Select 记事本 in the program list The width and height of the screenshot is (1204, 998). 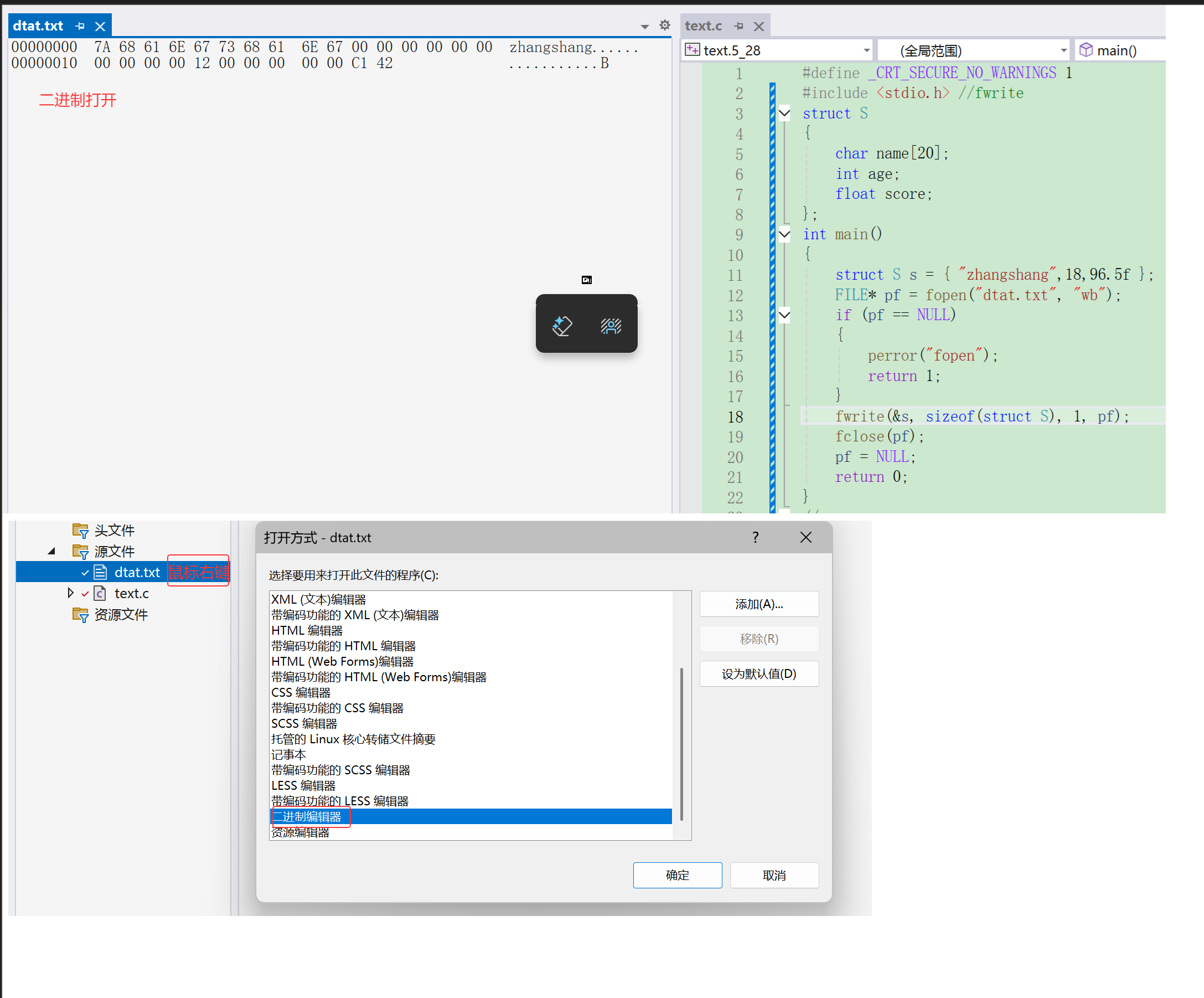point(289,755)
